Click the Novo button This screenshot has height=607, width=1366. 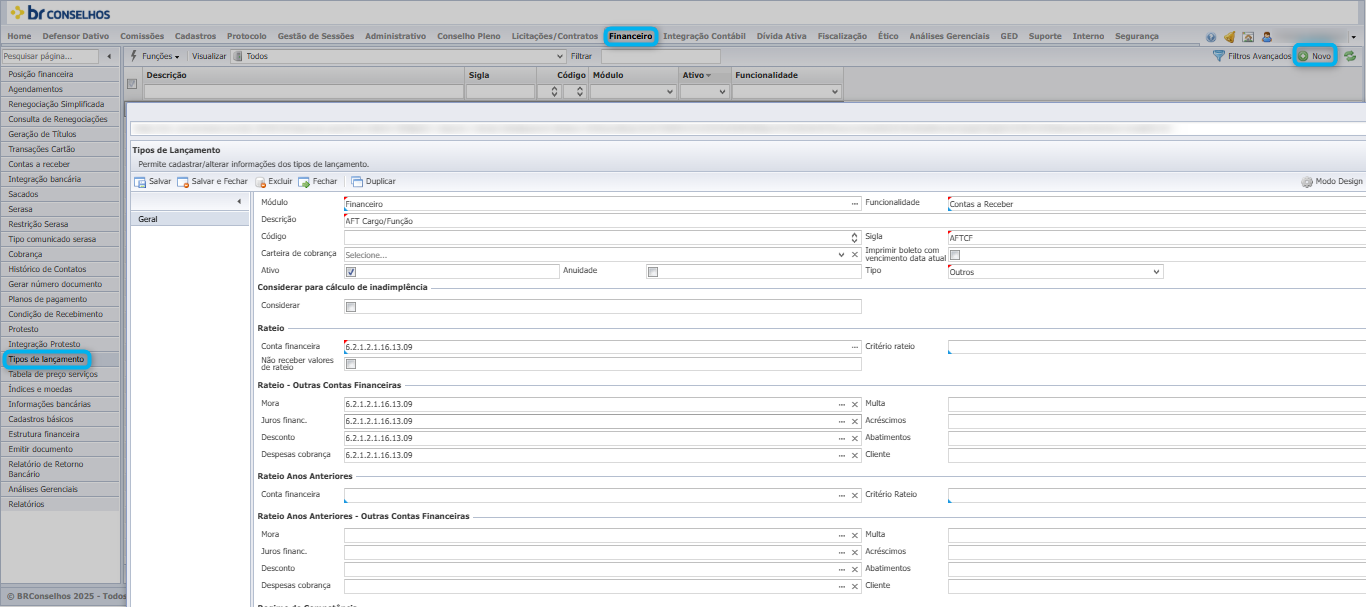1315,56
